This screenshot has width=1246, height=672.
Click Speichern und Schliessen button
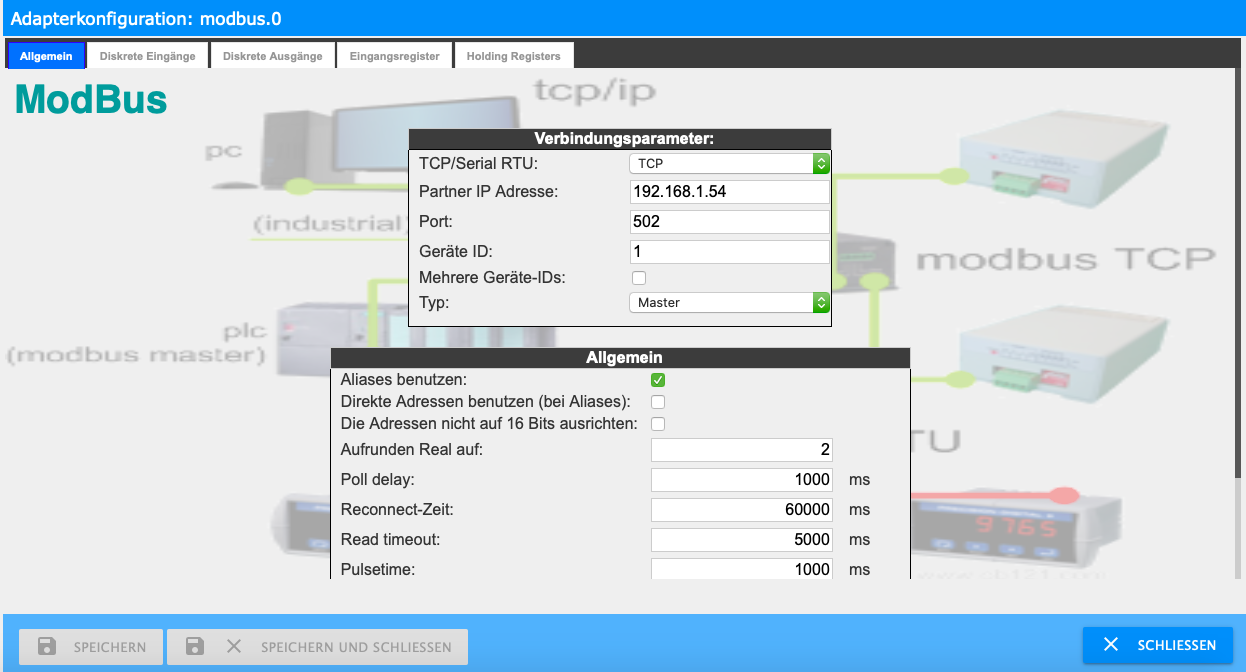(x=317, y=646)
